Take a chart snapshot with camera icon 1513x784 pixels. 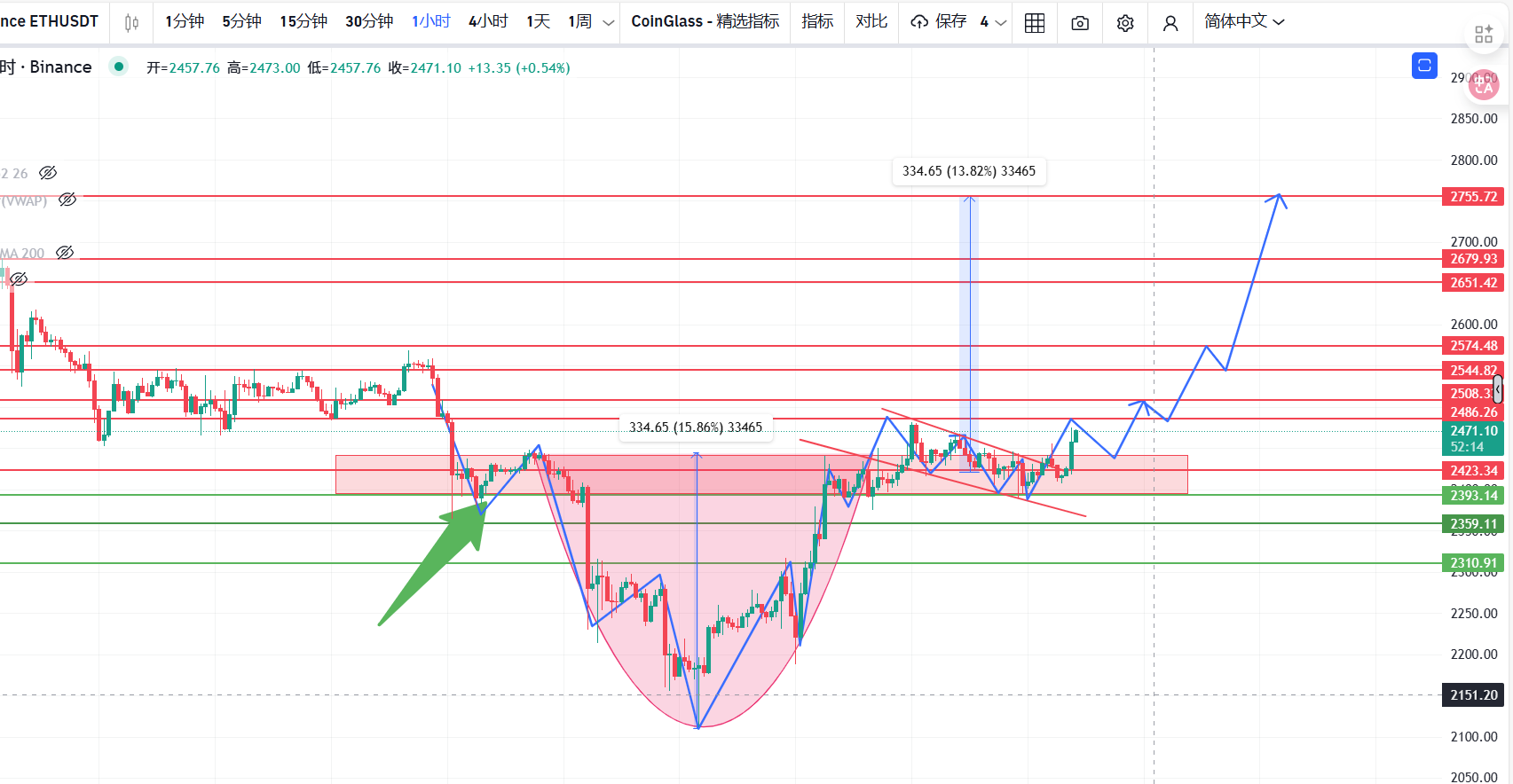(x=1080, y=23)
